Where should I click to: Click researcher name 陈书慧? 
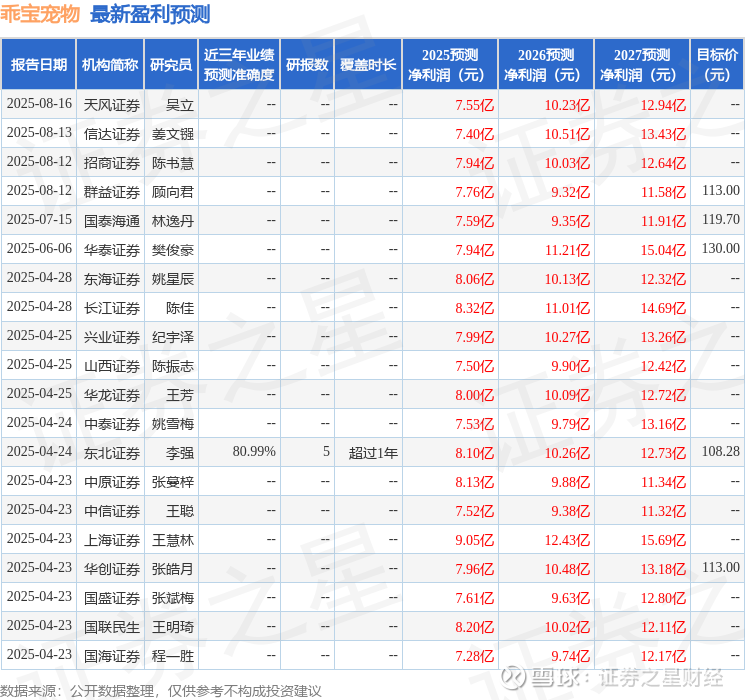pyautogui.click(x=172, y=163)
